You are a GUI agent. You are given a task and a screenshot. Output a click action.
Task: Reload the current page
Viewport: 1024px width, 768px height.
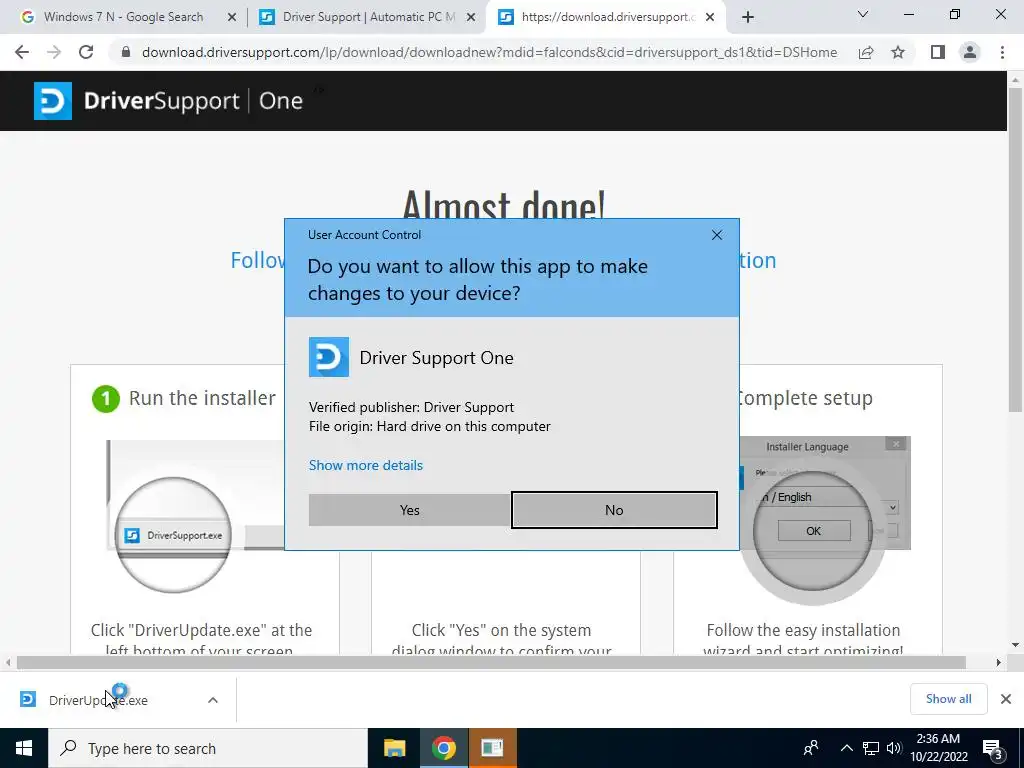point(86,52)
